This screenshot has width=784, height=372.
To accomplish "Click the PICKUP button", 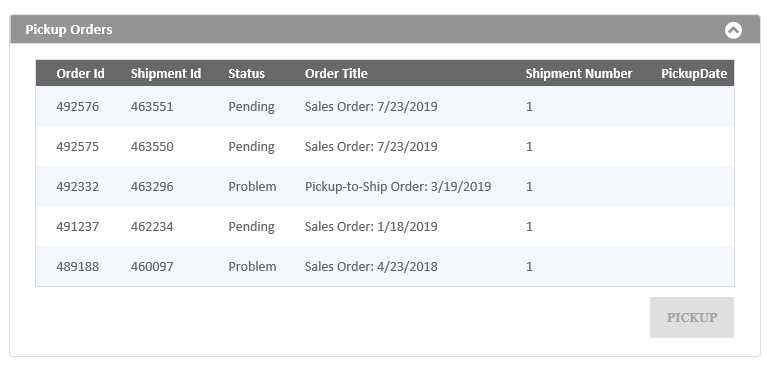I will (x=692, y=318).
